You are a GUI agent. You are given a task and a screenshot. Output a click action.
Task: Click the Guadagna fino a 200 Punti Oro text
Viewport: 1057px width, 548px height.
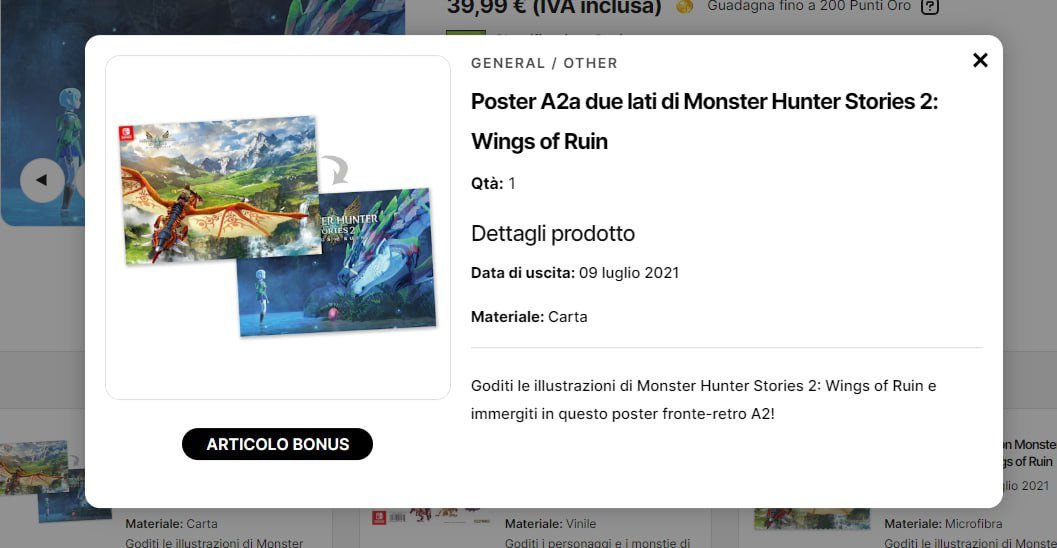pos(808,6)
